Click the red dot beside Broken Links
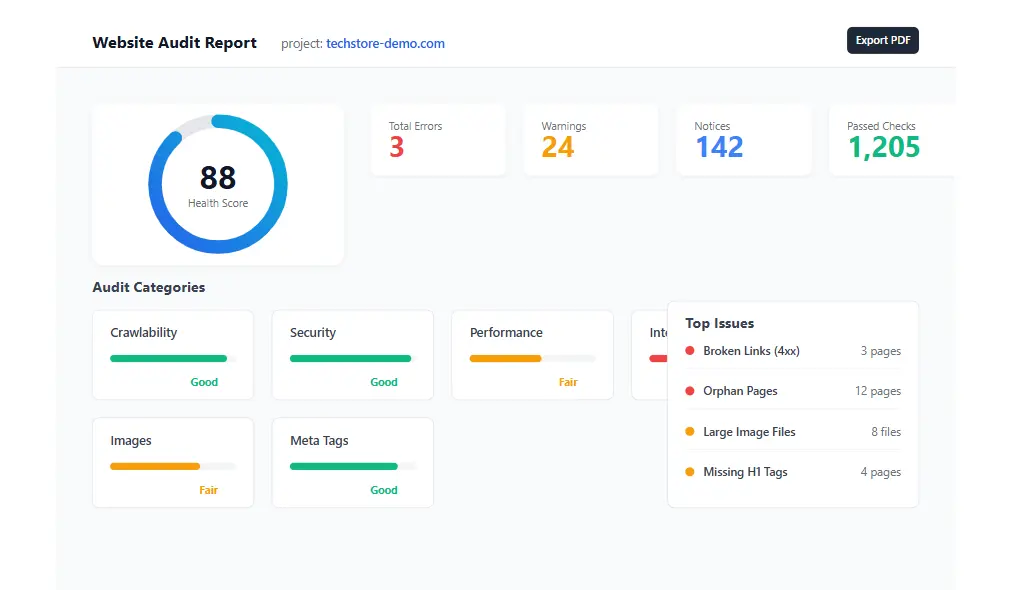This screenshot has height=590, width=1012. [x=690, y=351]
